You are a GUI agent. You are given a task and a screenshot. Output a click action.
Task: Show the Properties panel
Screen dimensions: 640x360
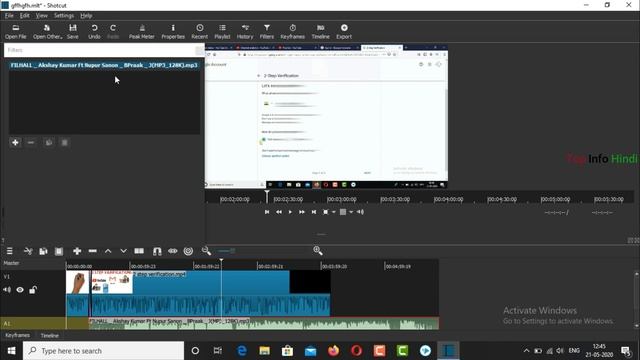[x=173, y=31]
